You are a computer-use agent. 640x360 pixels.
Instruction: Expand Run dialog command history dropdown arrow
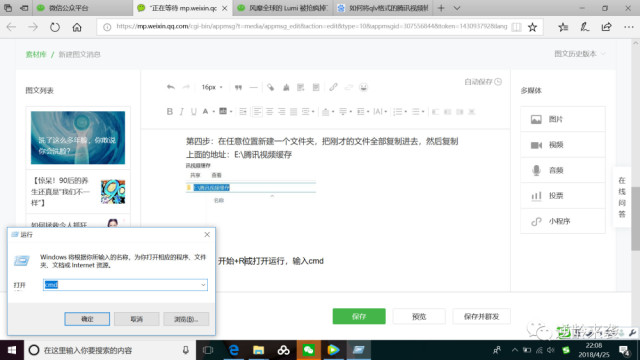[x=203, y=285]
